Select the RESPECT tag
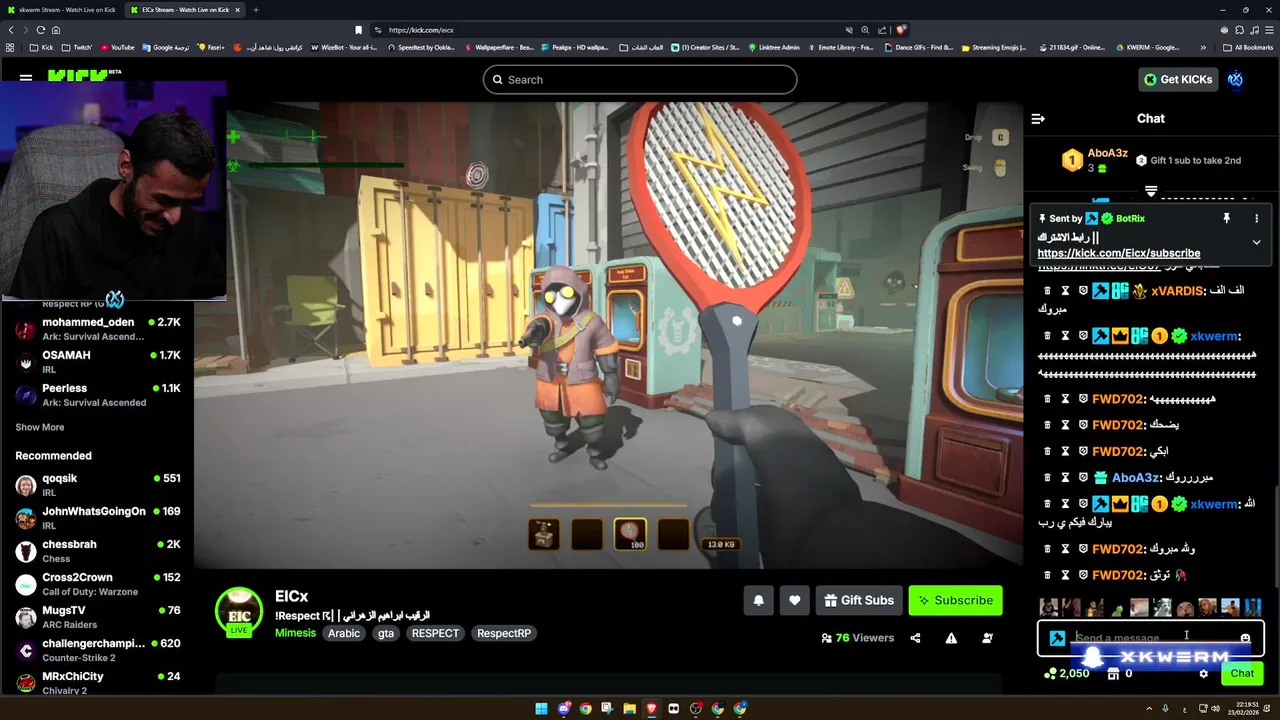 (435, 633)
